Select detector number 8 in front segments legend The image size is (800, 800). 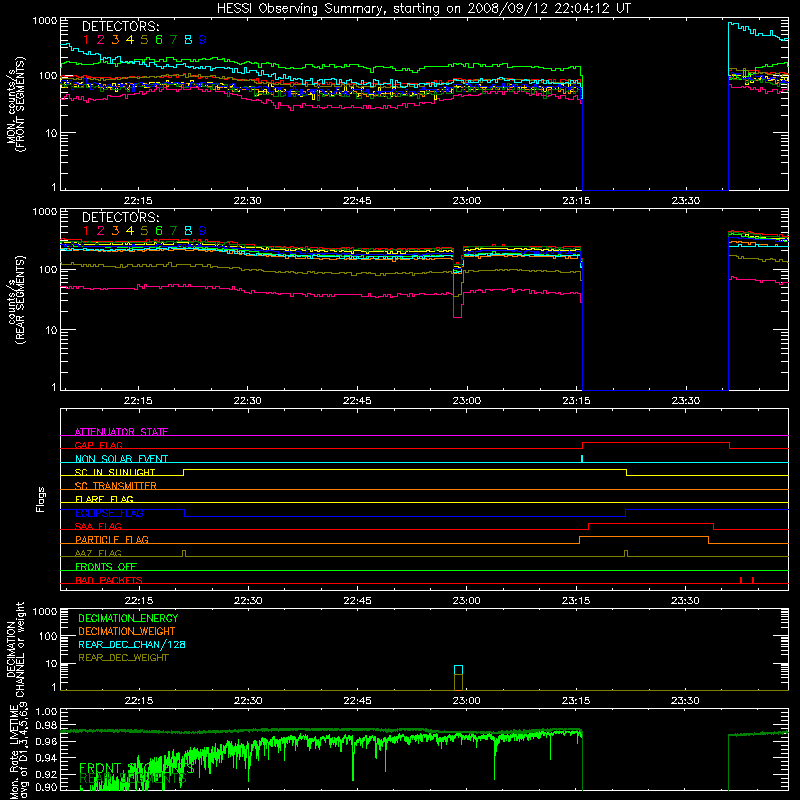[x=188, y=40]
